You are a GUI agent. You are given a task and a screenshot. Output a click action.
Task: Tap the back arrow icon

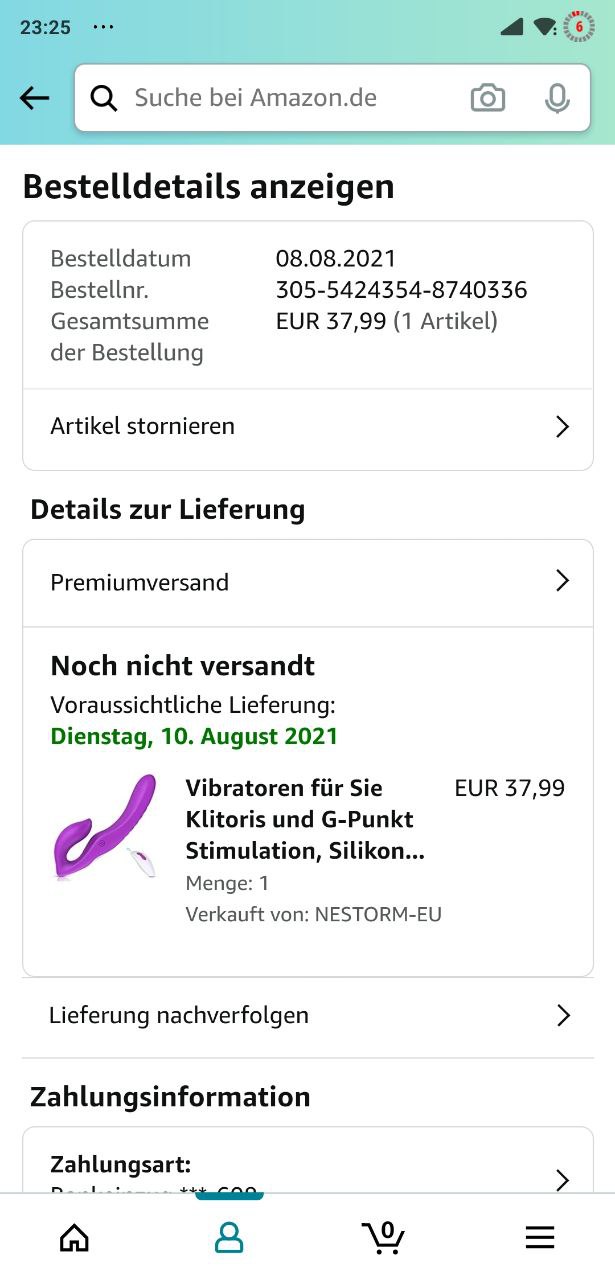pos(34,97)
